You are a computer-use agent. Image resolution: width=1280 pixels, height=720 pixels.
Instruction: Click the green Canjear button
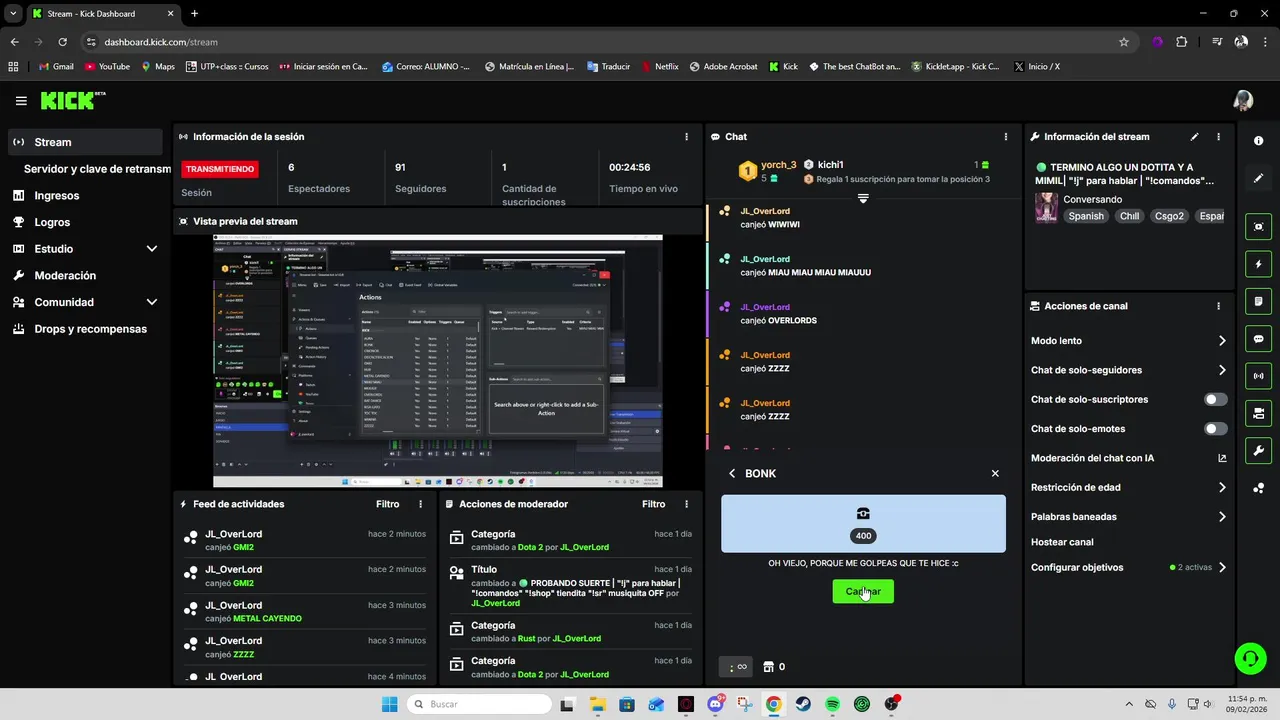point(863,592)
